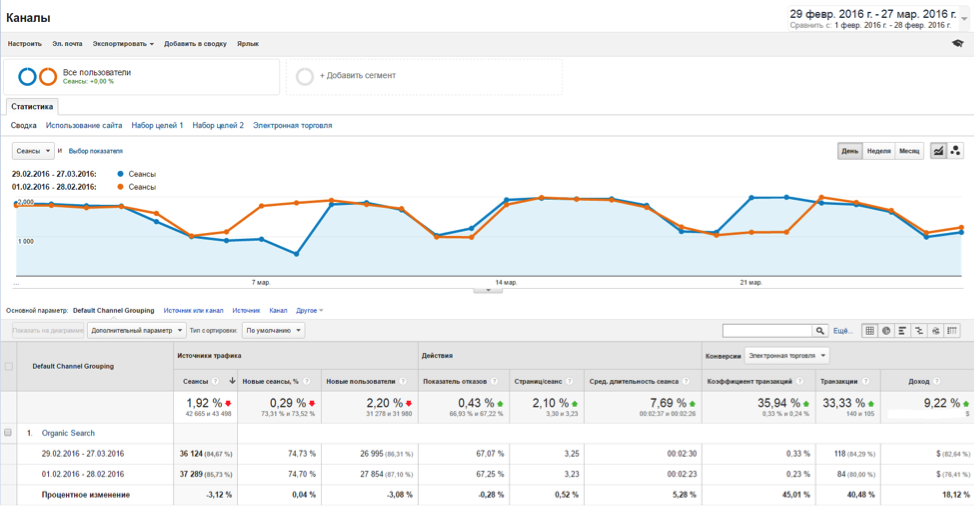Click the table search magnifier button
Viewport: 975px width, 506px height.
click(x=821, y=331)
